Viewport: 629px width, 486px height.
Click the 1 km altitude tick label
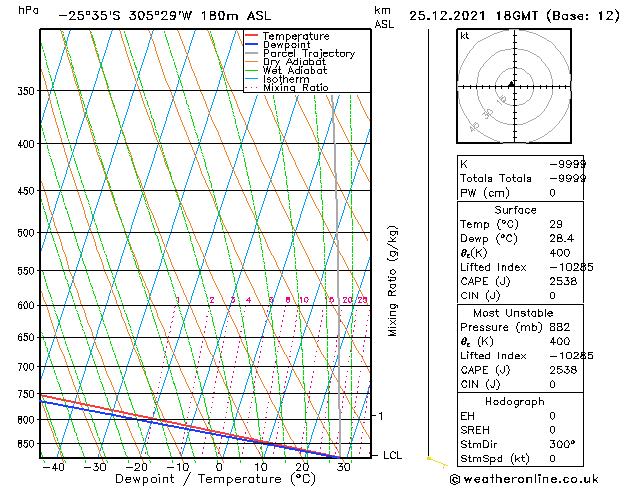(381, 416)
